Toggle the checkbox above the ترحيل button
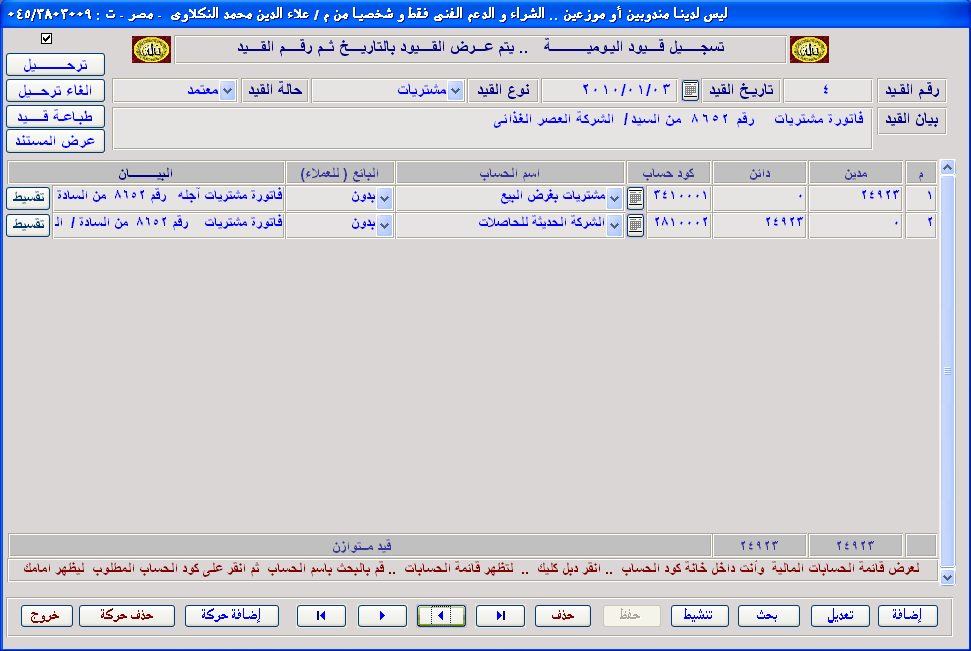This screenshot has width=971, height=651. click(46, 39)
